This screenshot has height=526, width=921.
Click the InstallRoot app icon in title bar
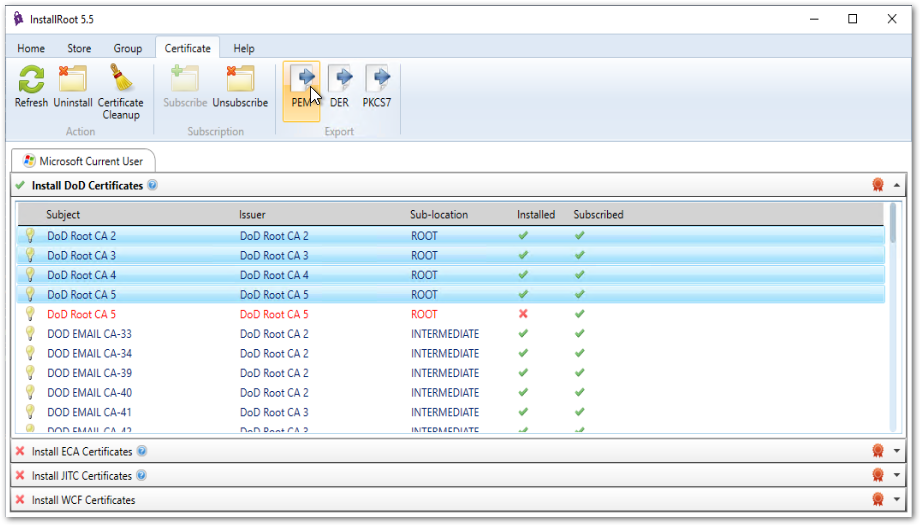tap(18, 19)
